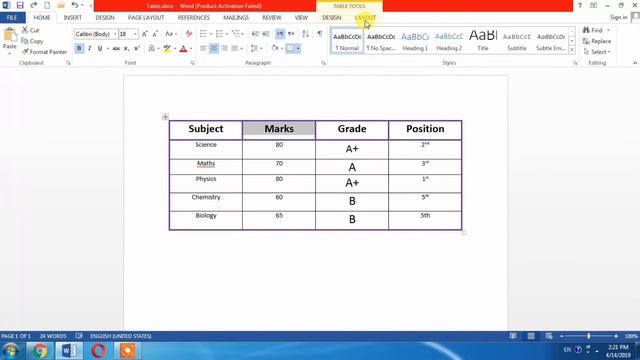Viewport: 640px width, 360px height.
Task: Copy the selection to clipboard
Action: pyautogui.click(x=32, y=41)
